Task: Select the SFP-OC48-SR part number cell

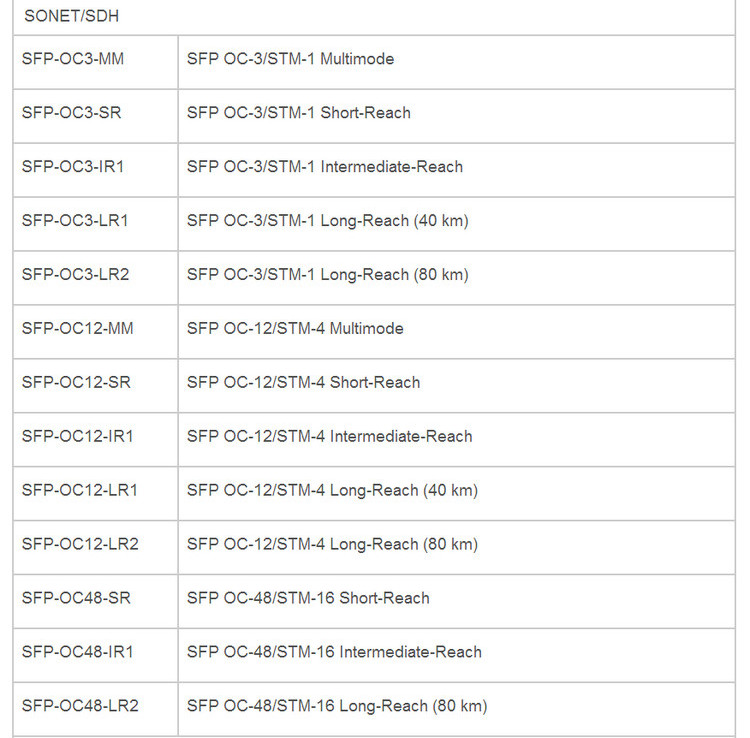Action: point(76,599)
